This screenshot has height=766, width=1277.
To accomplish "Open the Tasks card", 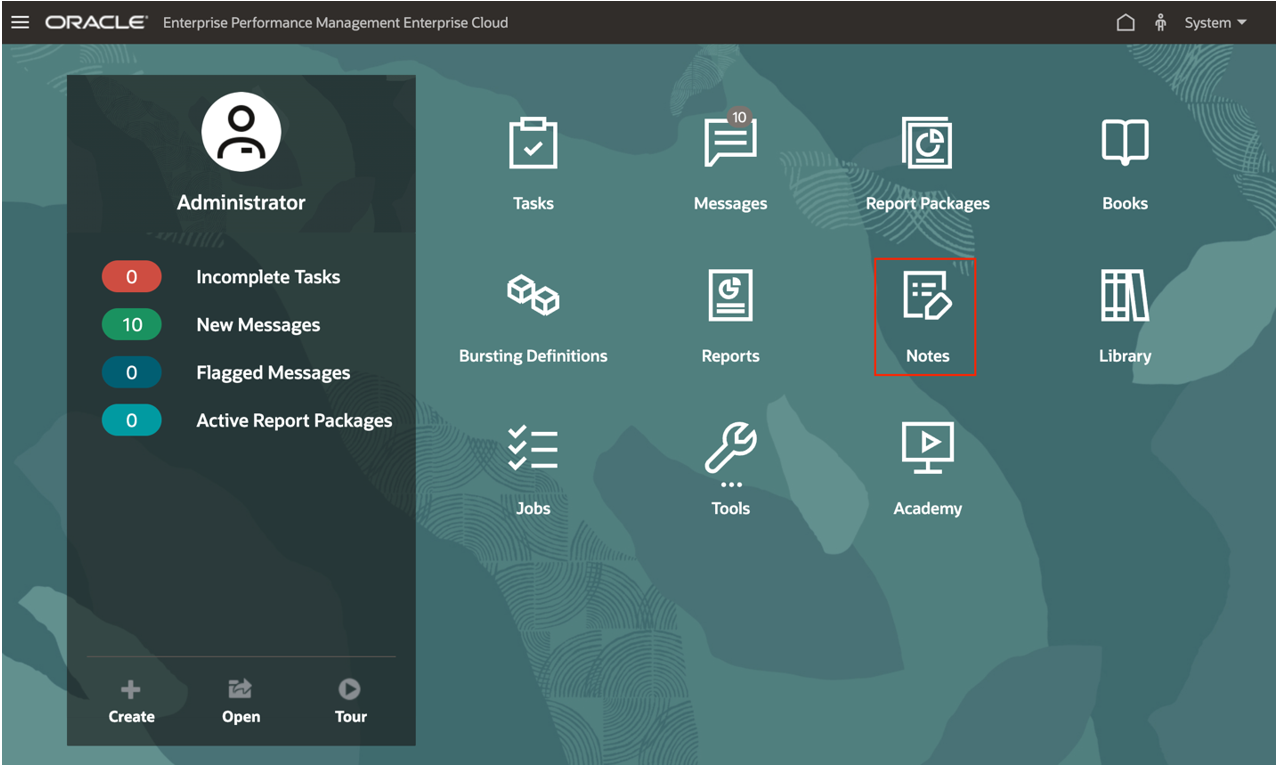I will pyautogui.click(x=533, y=165).
